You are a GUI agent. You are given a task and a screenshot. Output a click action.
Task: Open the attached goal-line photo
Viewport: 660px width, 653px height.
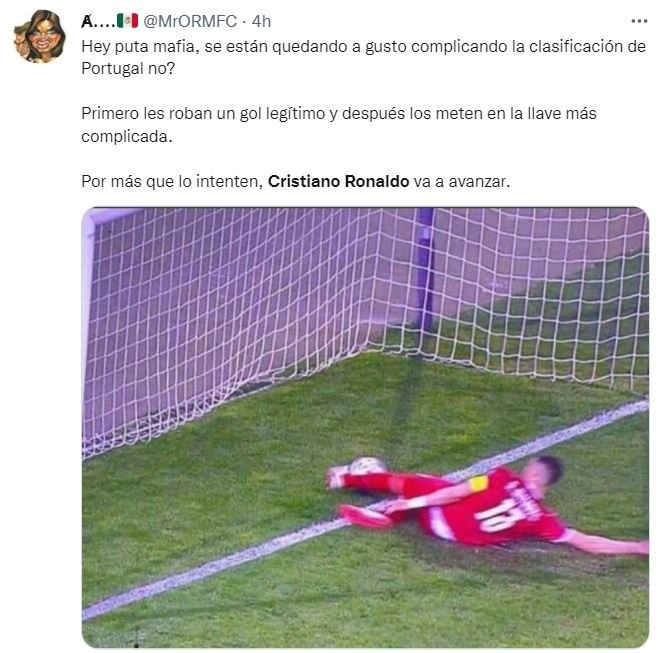[x=365, y=427]
